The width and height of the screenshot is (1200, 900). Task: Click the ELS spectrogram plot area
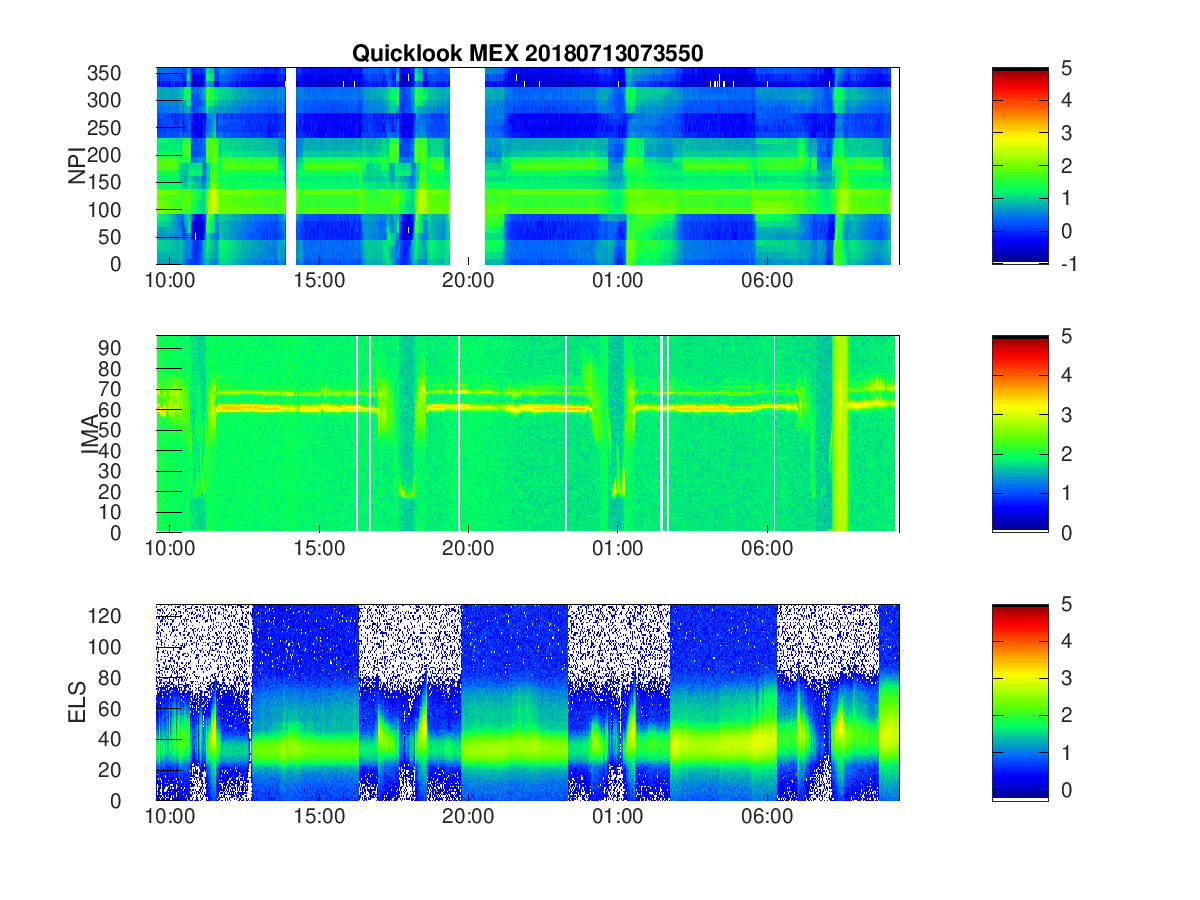(528, 702)
